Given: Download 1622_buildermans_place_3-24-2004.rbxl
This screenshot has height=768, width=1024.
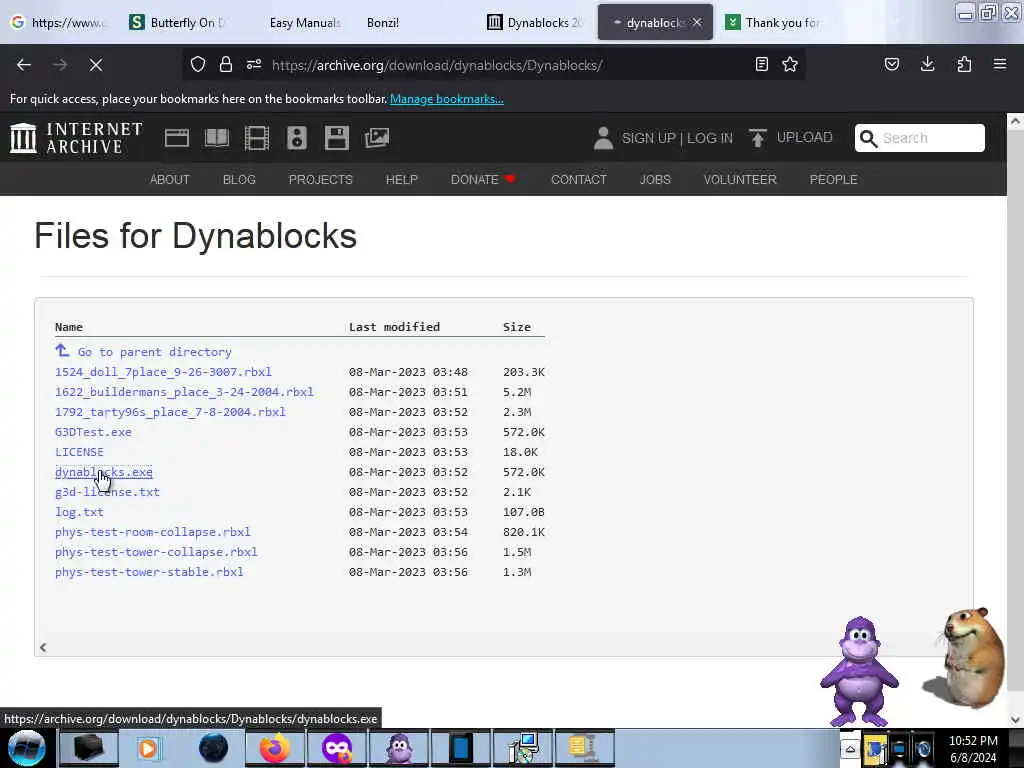Looking at the screenshot, I should tap(184, 392).
